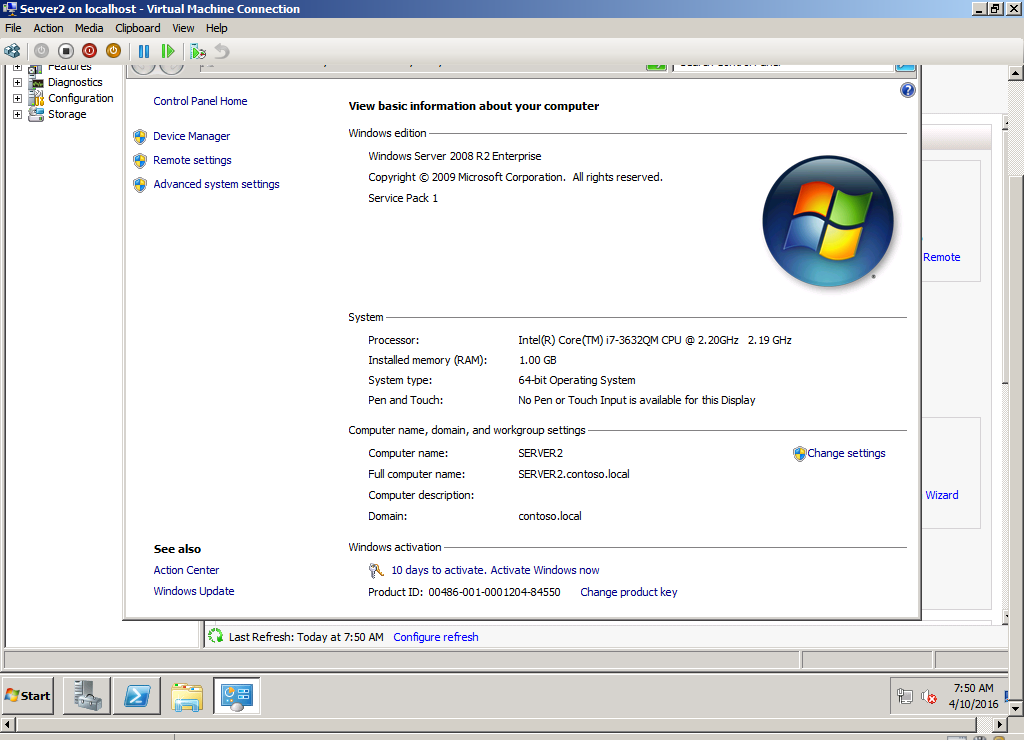This screenshot has width=1024, height=740.
Task: Pause the virtual machine
Action: (144, 51)
